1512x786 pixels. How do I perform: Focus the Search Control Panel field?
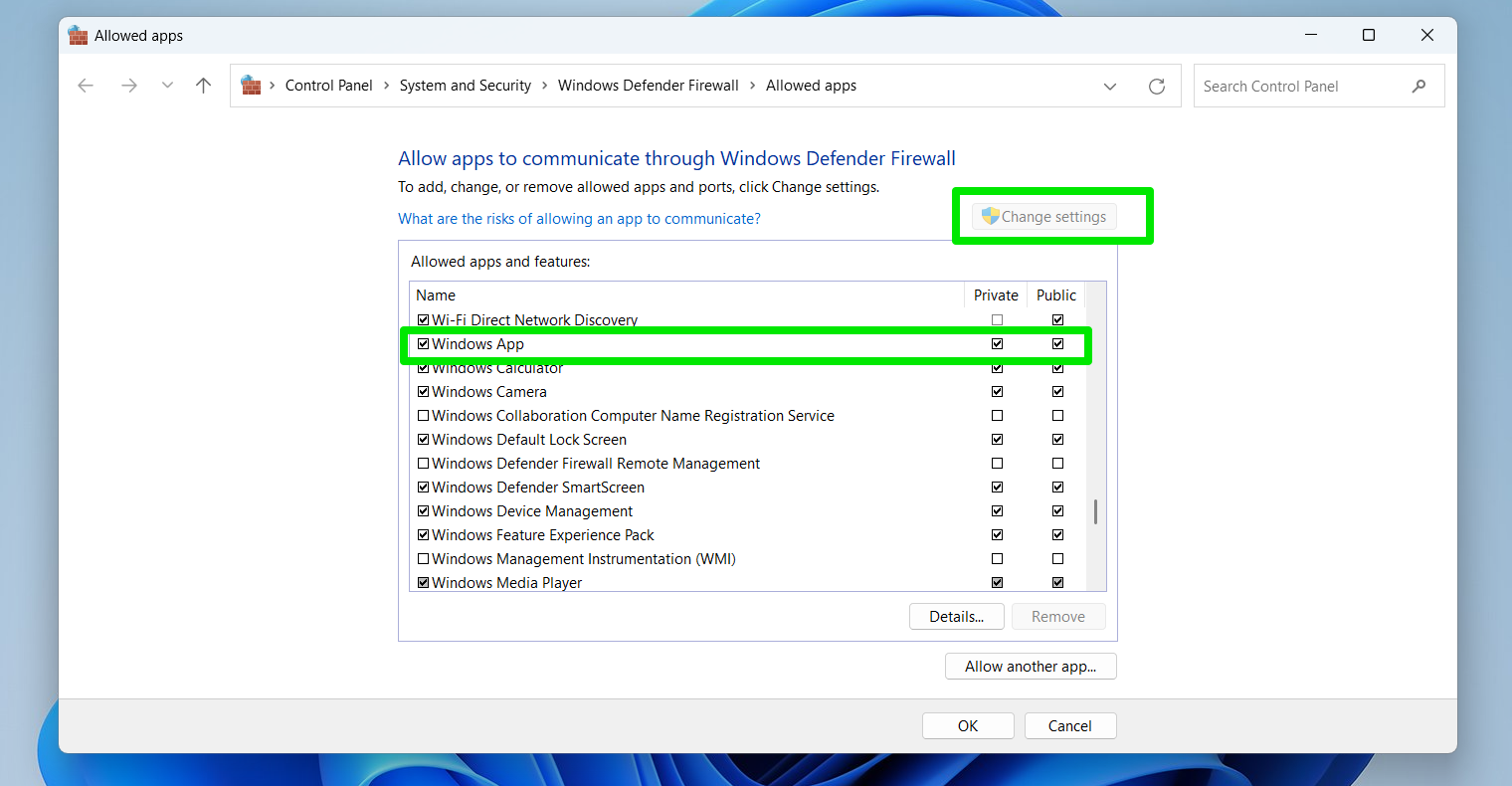[x=1319, y=87]
